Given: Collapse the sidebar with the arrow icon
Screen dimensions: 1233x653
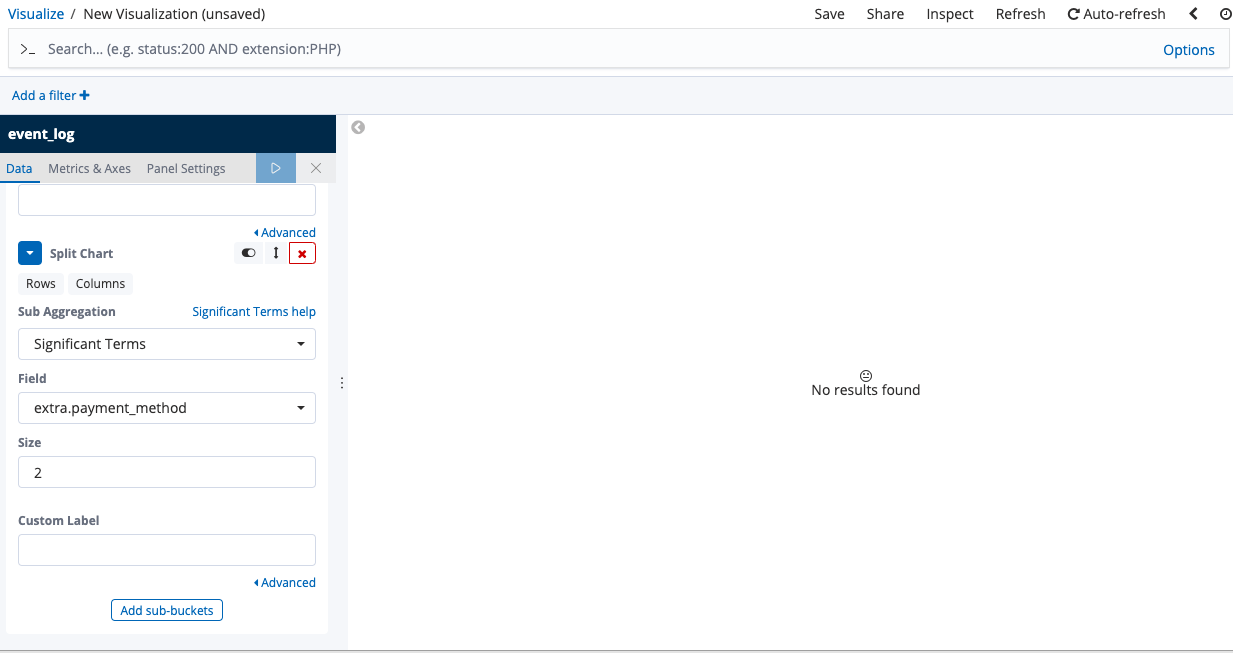Looking at the screenshot, I should coord(358,127).
